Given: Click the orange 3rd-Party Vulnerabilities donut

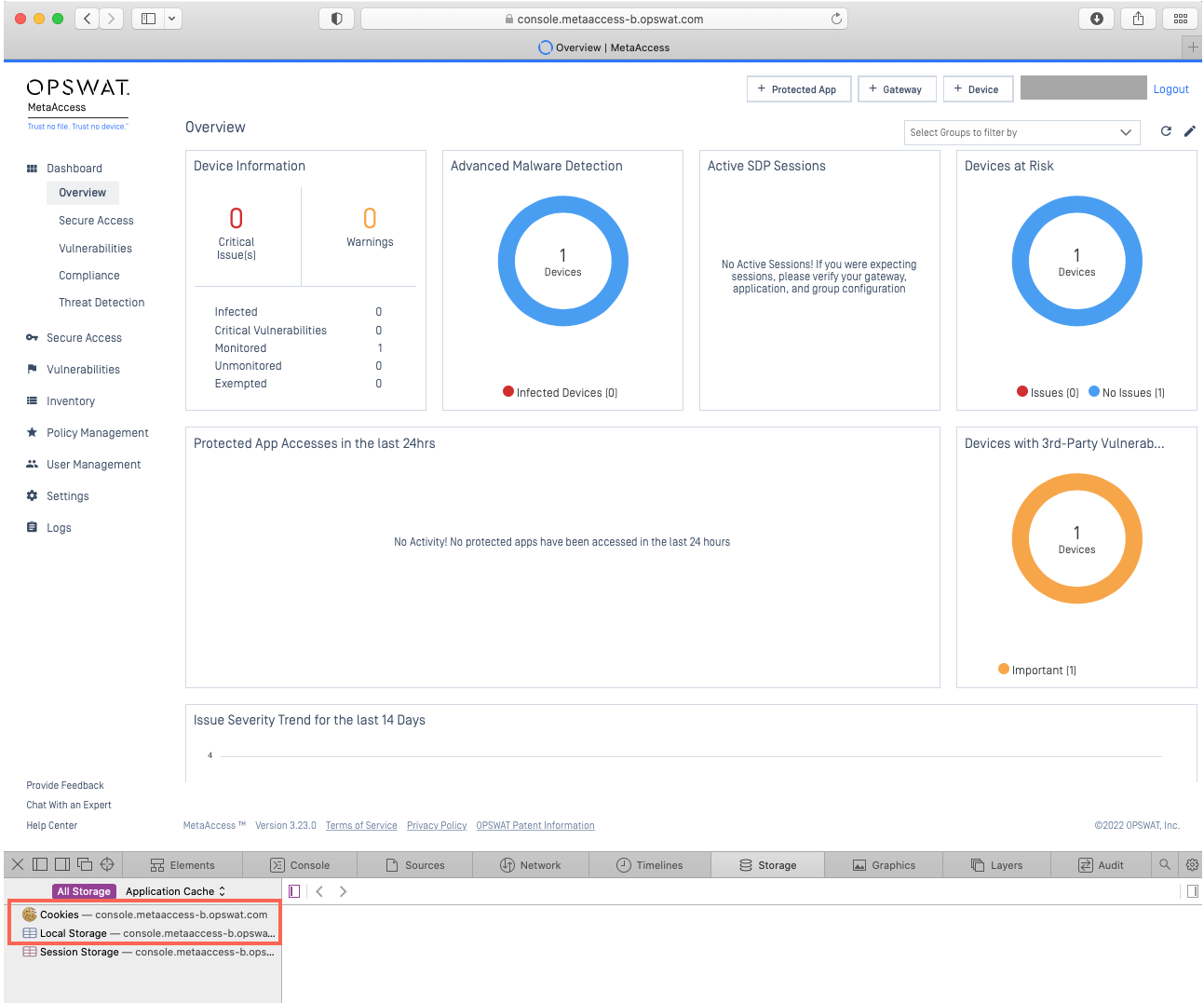Looking at the screenshot, I should pos(1076,538).
